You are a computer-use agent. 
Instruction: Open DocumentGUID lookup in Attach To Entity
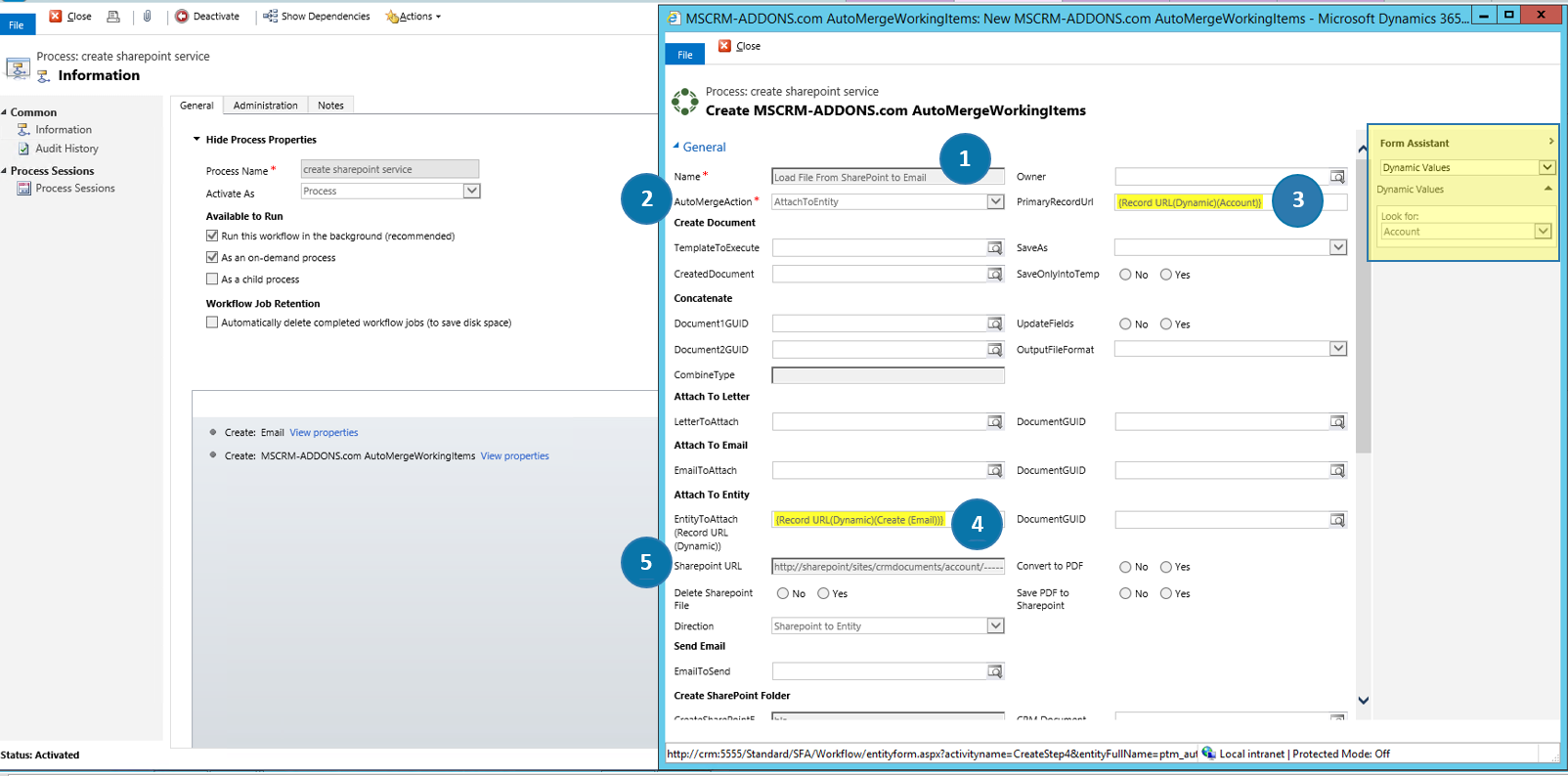pyautogui.click(x=1337, y=520)
